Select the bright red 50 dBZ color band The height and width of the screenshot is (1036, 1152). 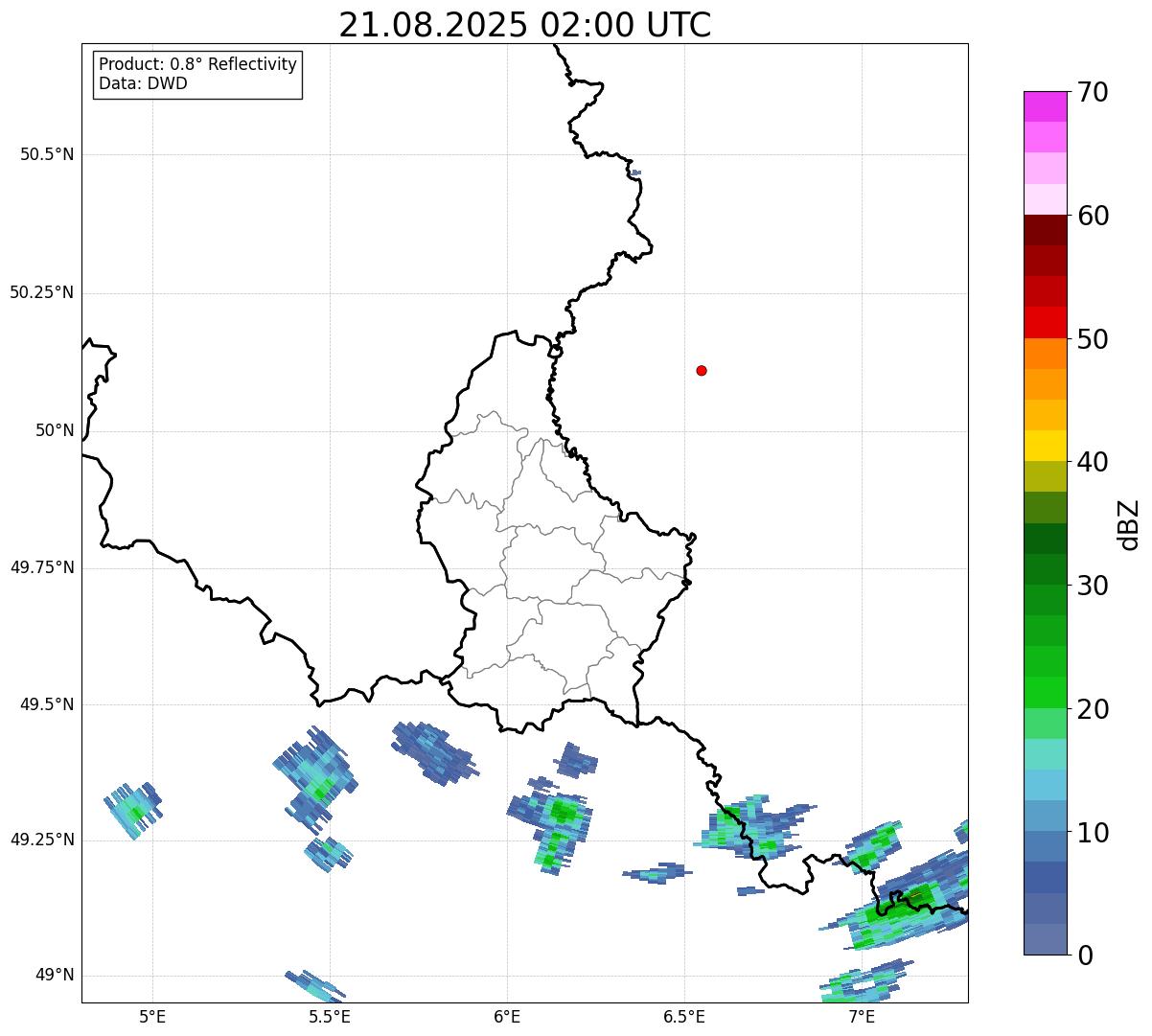pyautogui.click(x=1046, y=322)
